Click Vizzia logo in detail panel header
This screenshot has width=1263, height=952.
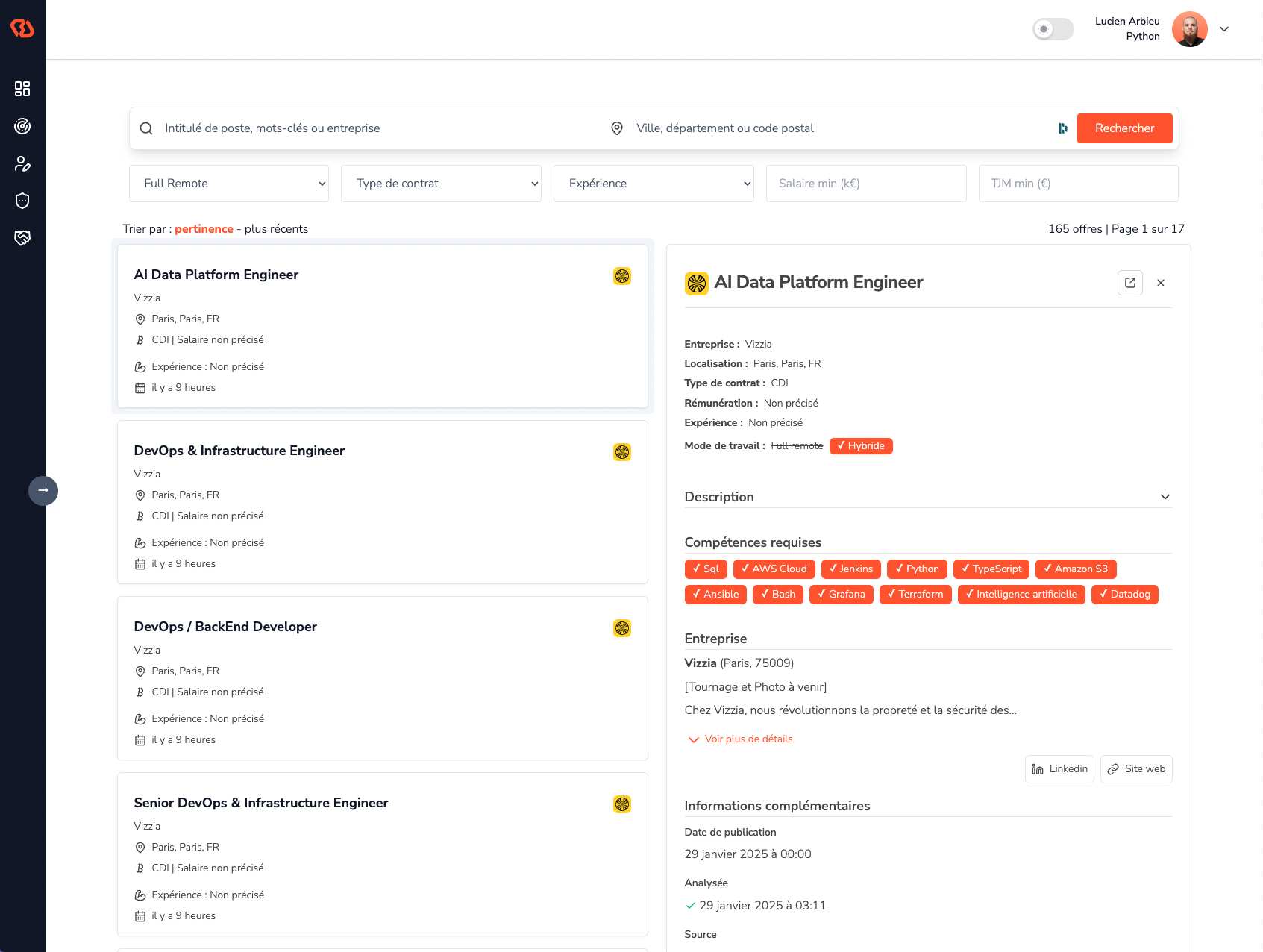tap(697, 284)
